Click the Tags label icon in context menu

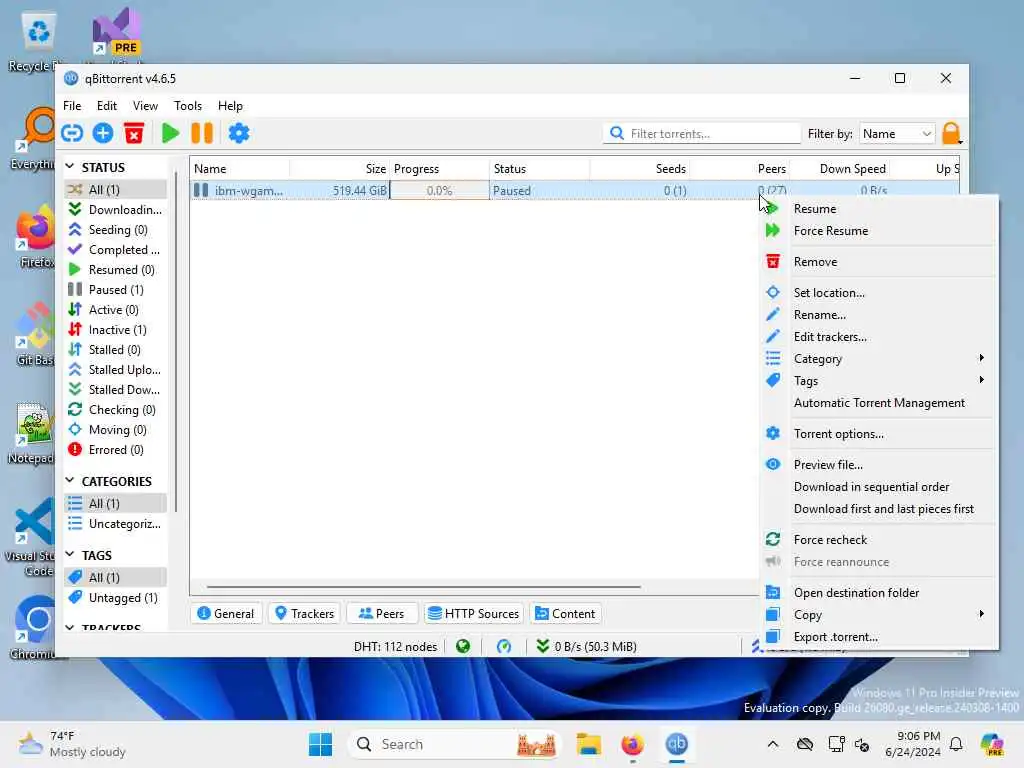pyautogui.click(x=773, y=380)
